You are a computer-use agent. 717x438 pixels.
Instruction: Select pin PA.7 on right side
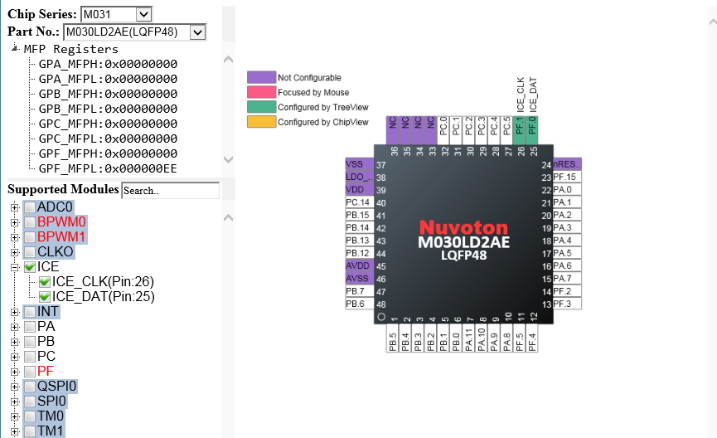click(567, 278)
